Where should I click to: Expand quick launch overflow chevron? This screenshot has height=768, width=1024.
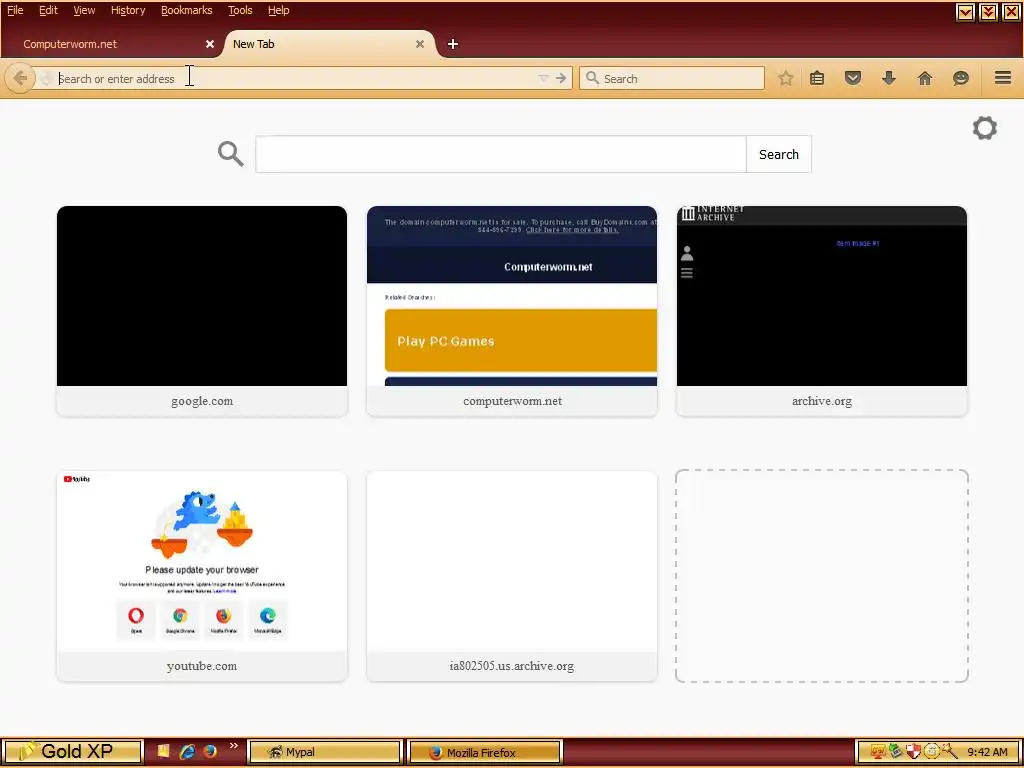point(234,746)
